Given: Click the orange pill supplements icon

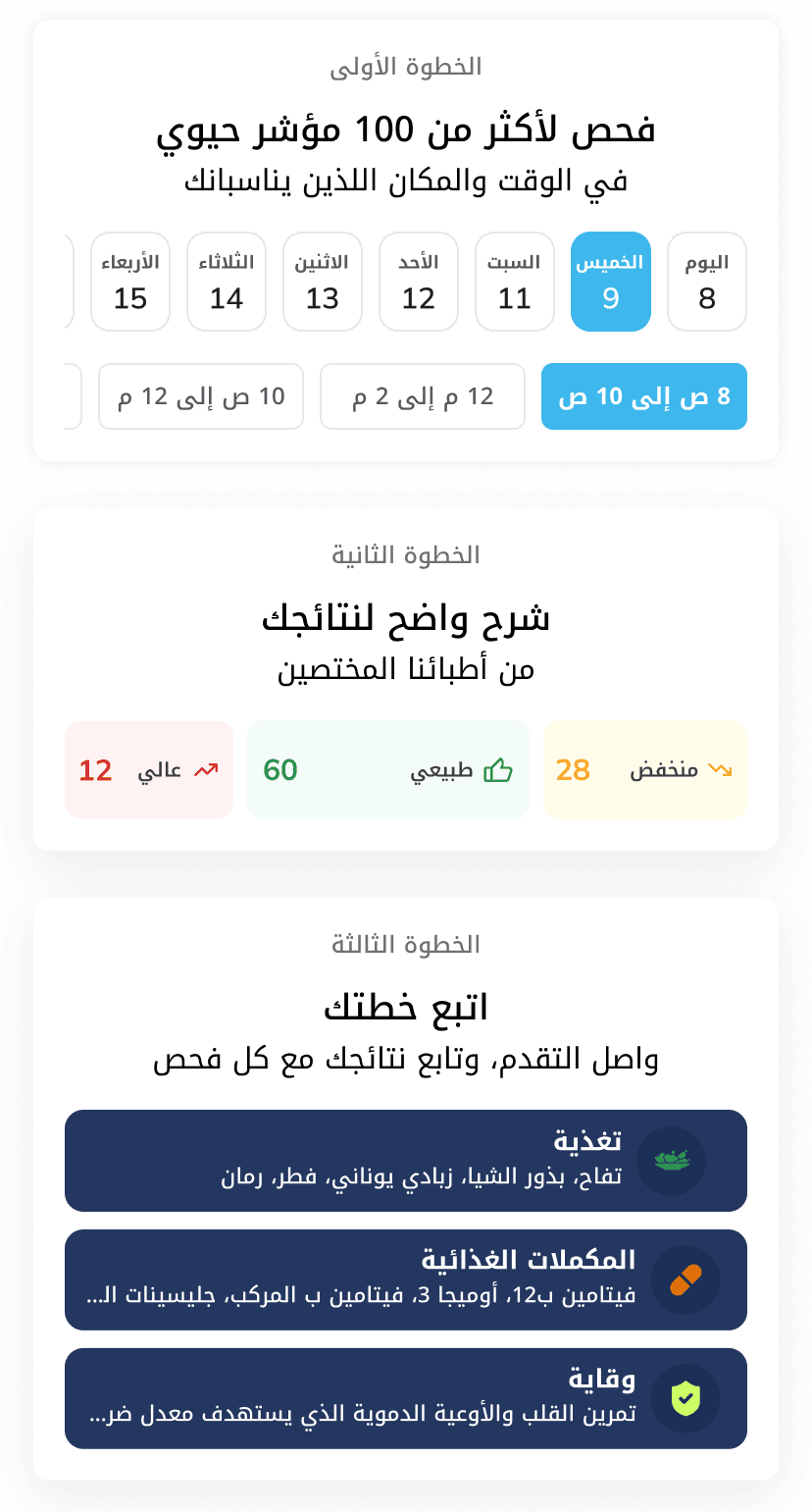Looking at the screenshot, I should point(685,1279).
